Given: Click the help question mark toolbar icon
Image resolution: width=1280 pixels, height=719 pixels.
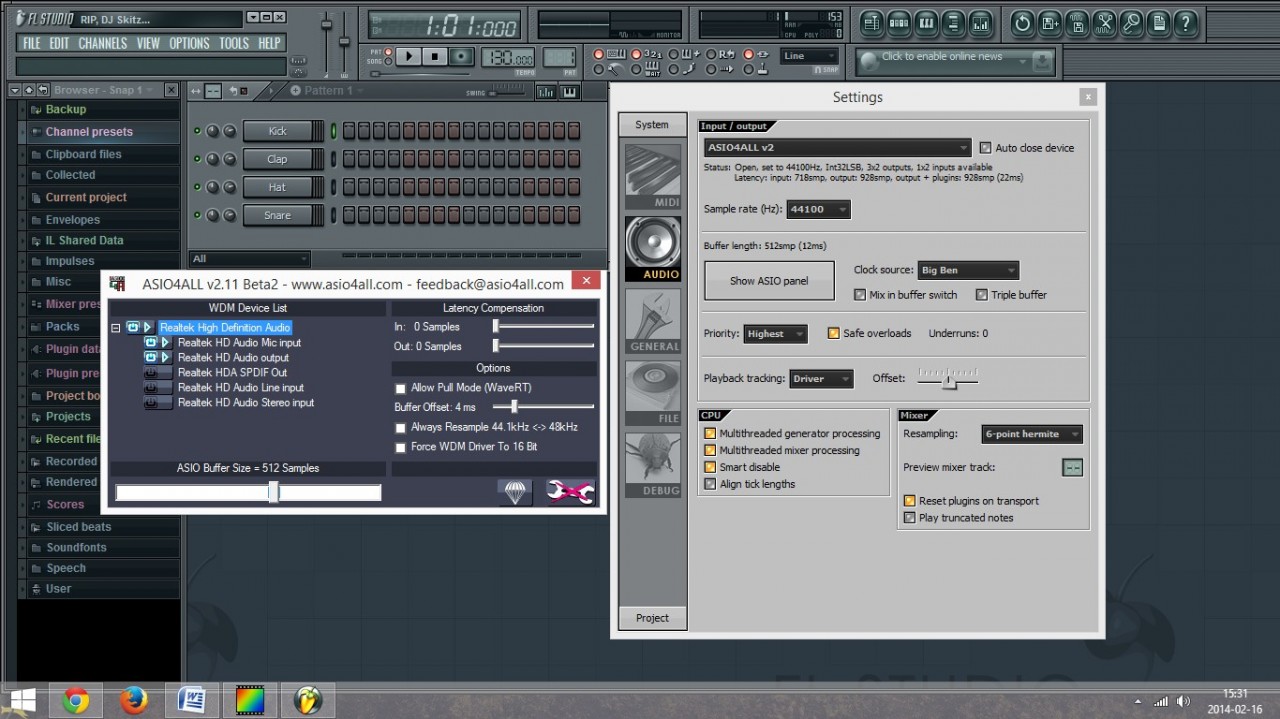Looking at the screenshot, I should [1186, 23].
